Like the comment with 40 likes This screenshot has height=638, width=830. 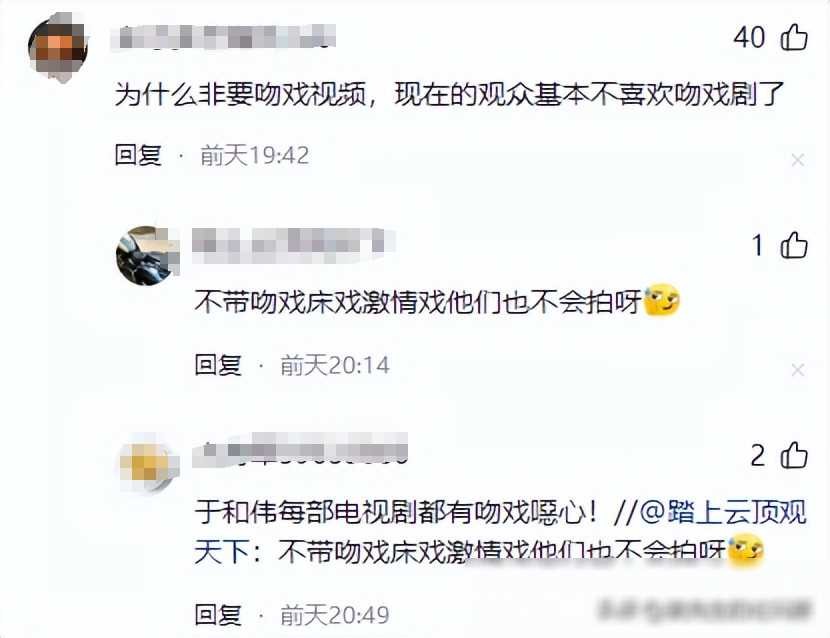[x=794, y=37]
